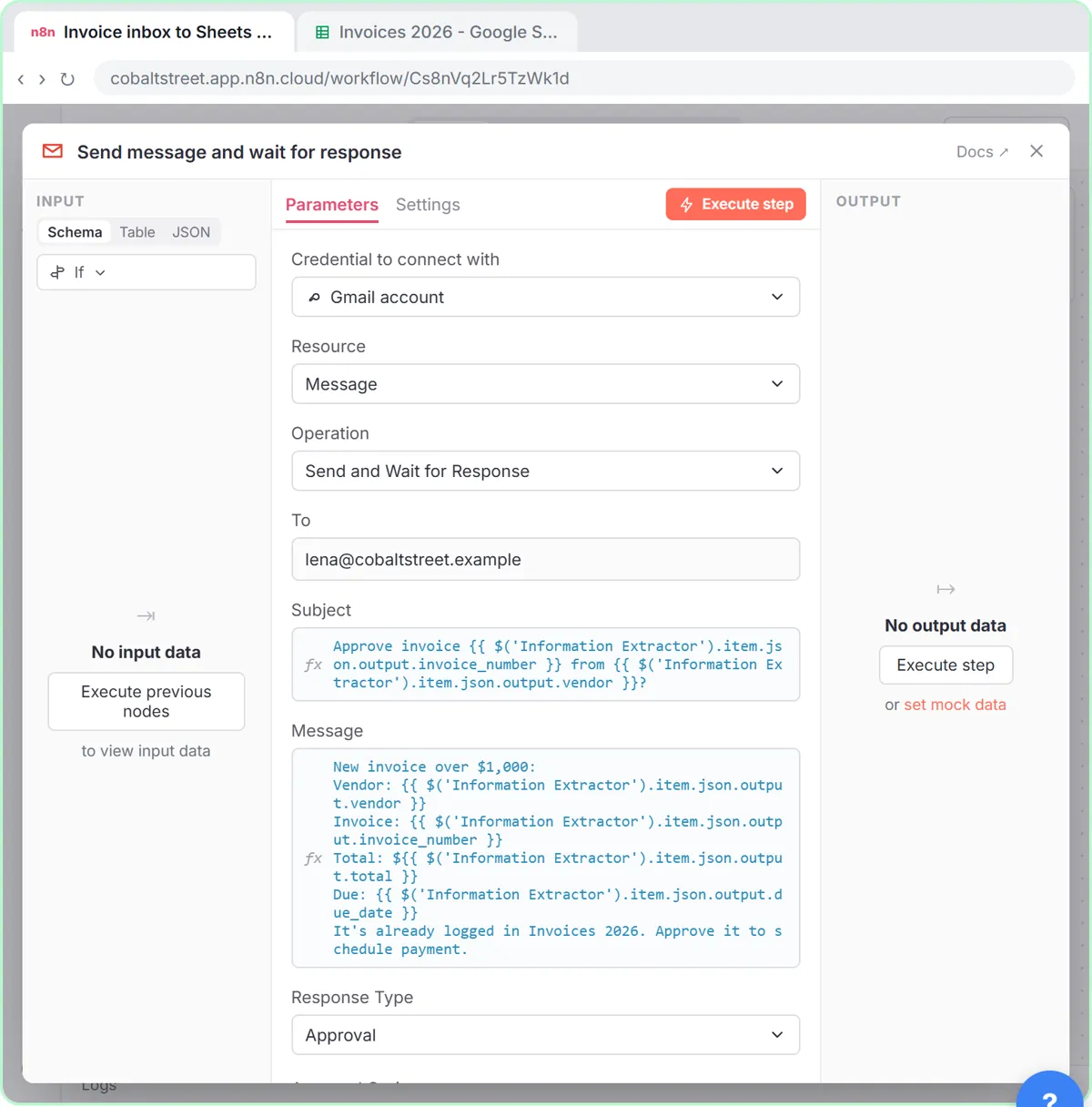Select Table input view
Image resolution: width=1092 pixels, height=1107 pixels.
[137, 232]
